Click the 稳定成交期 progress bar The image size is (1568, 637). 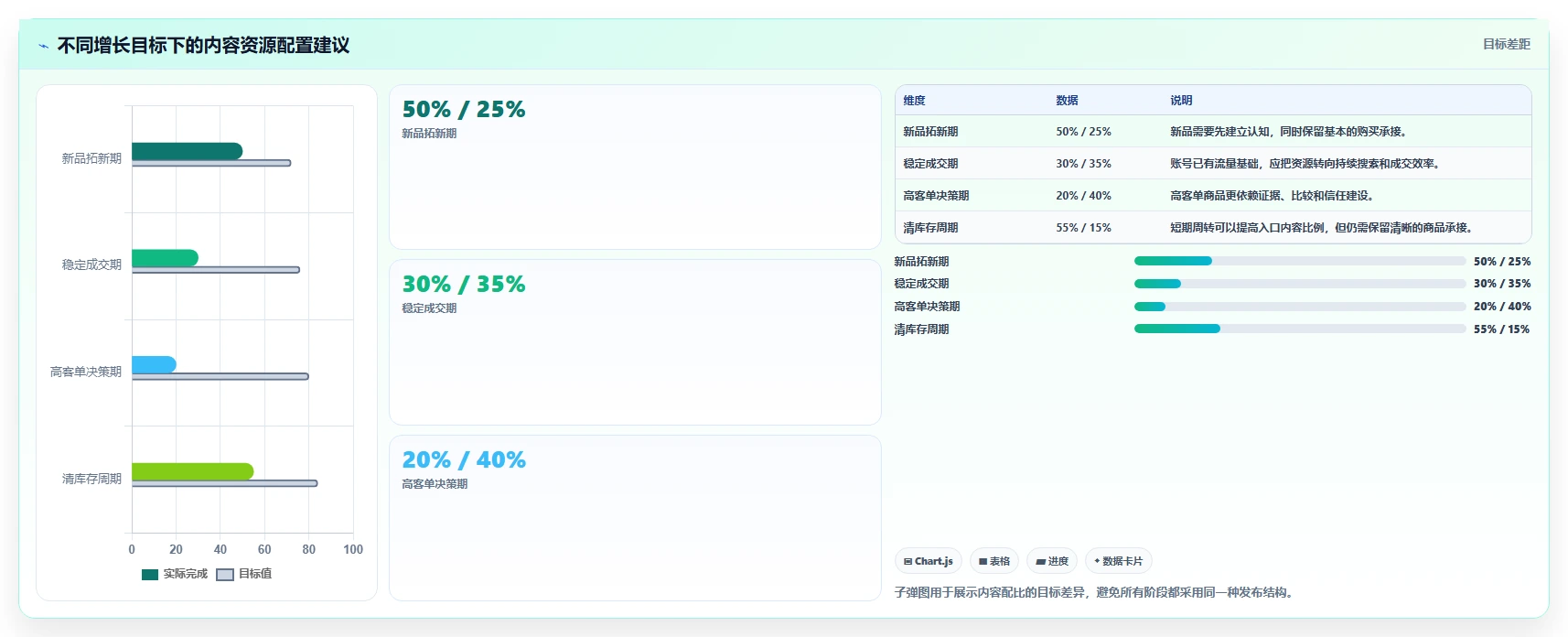click(x=1300, y=284)
